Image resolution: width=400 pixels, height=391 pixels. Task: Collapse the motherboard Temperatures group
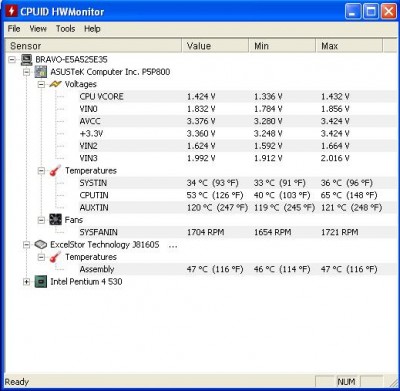click(x=41, y=171)
